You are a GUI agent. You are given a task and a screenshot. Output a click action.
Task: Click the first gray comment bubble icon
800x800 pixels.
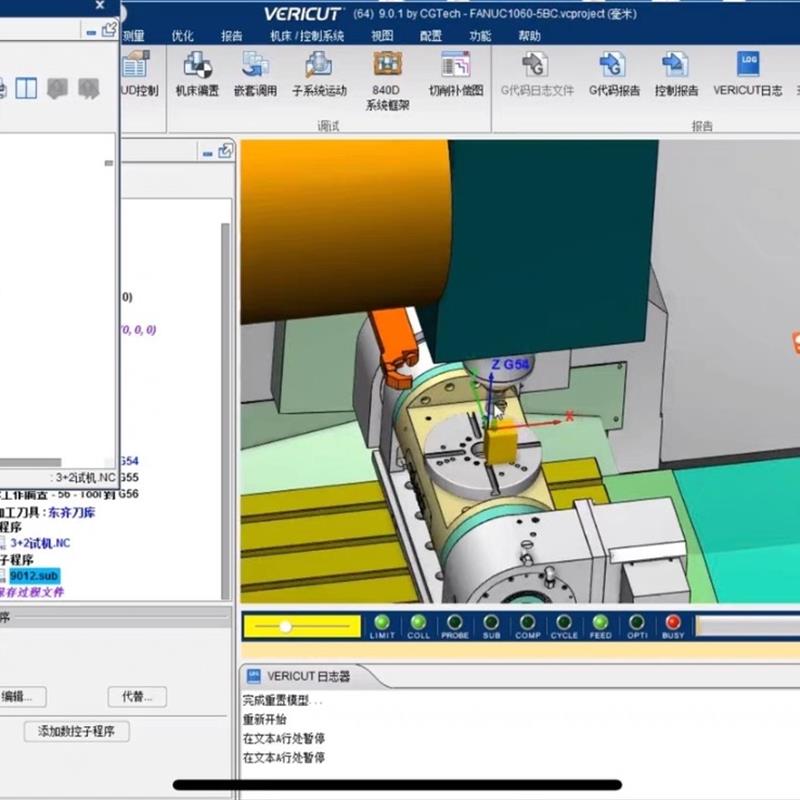point(57,88)
